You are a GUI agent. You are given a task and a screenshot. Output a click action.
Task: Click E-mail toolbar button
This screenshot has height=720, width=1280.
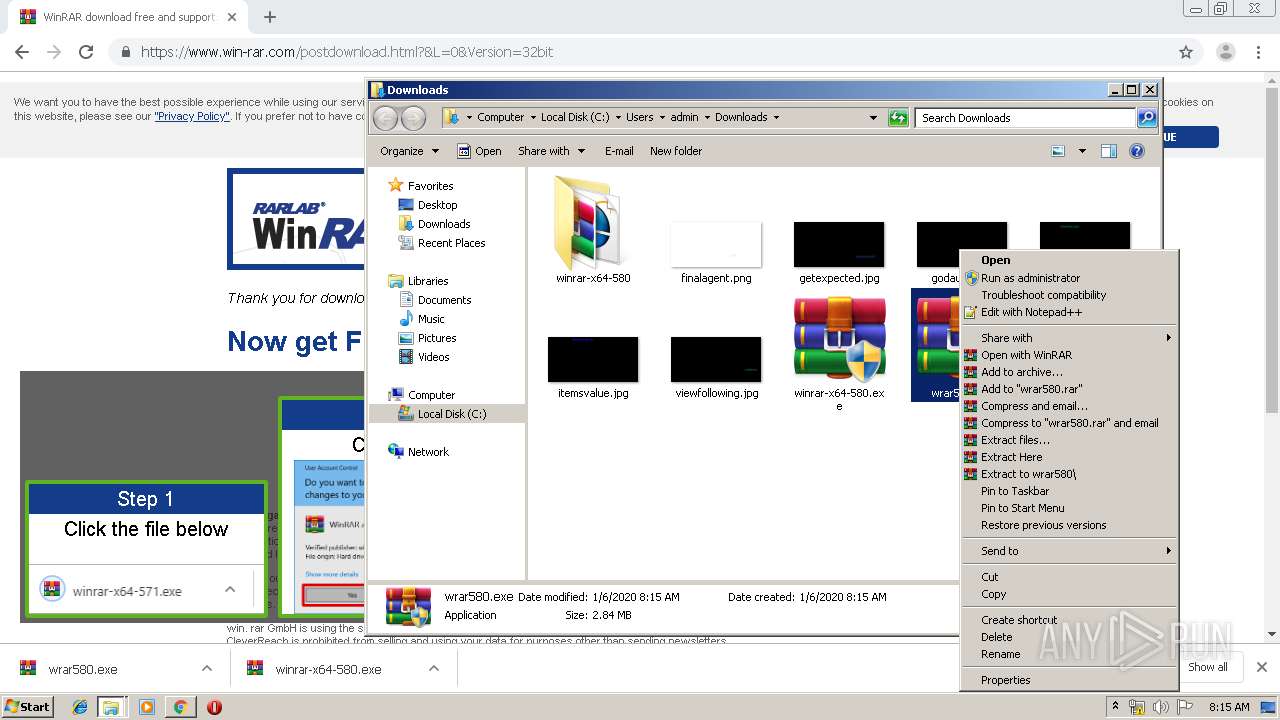(619, 151)
